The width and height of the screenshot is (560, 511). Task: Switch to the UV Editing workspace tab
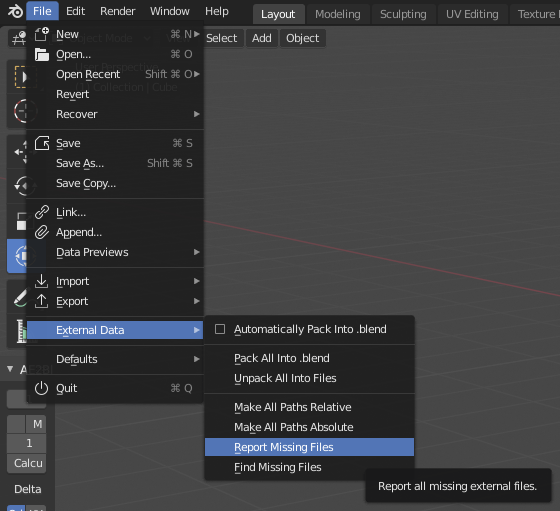(x=472, y=14)
